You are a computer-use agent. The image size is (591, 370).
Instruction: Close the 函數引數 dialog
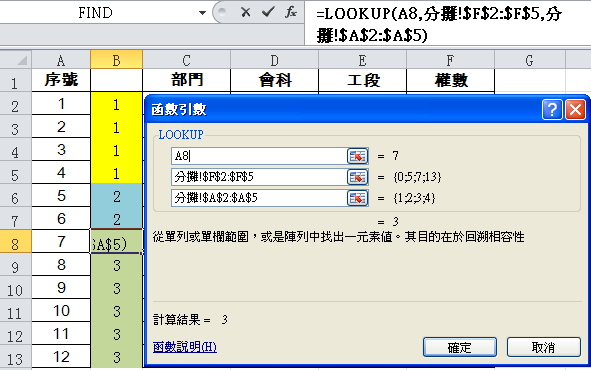(575, 110)
